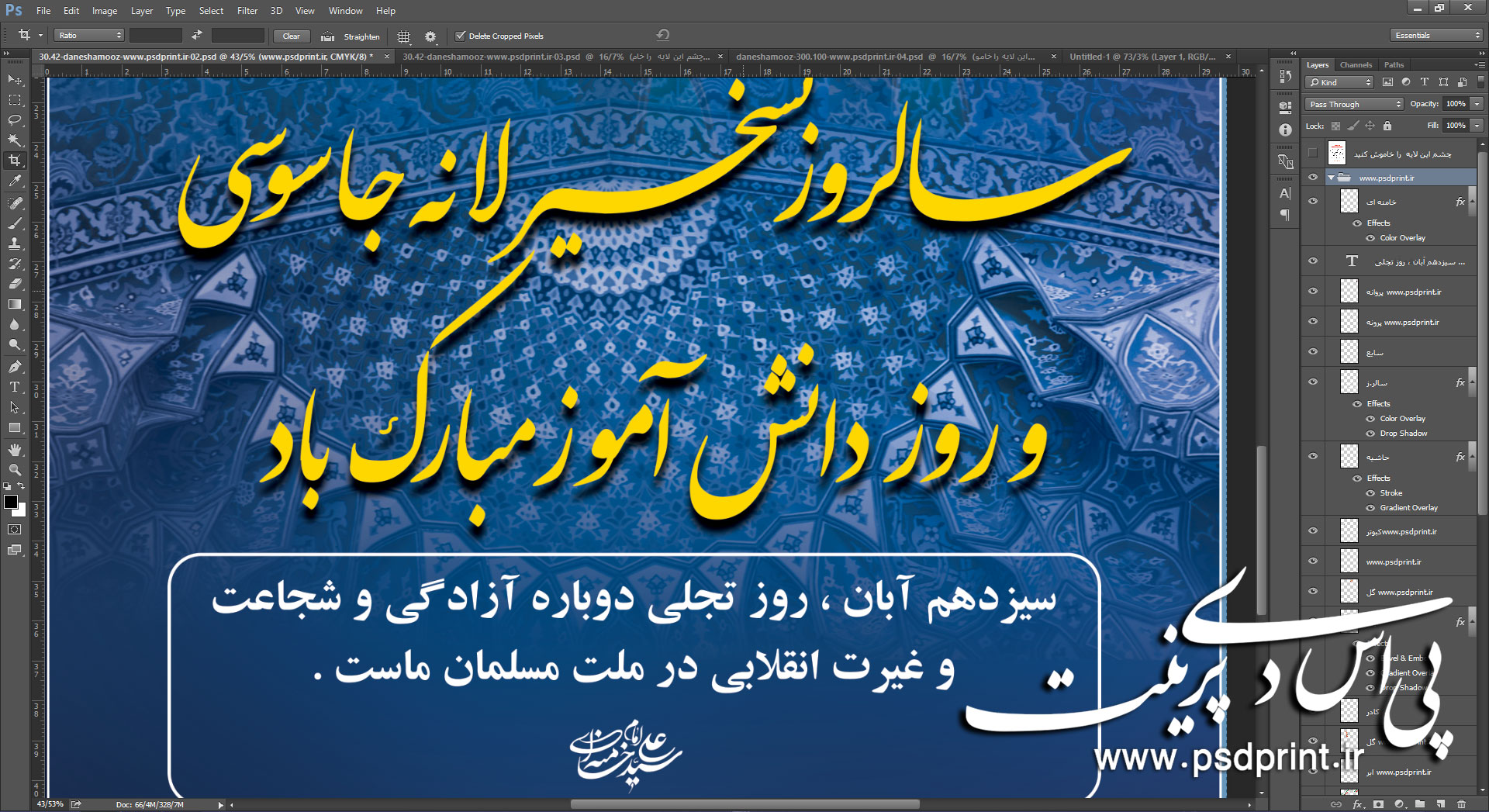The height and width of the screenshot is (812, 1489).
Task: Switch to the Paths tab
Action: [x=1394, y=65]
